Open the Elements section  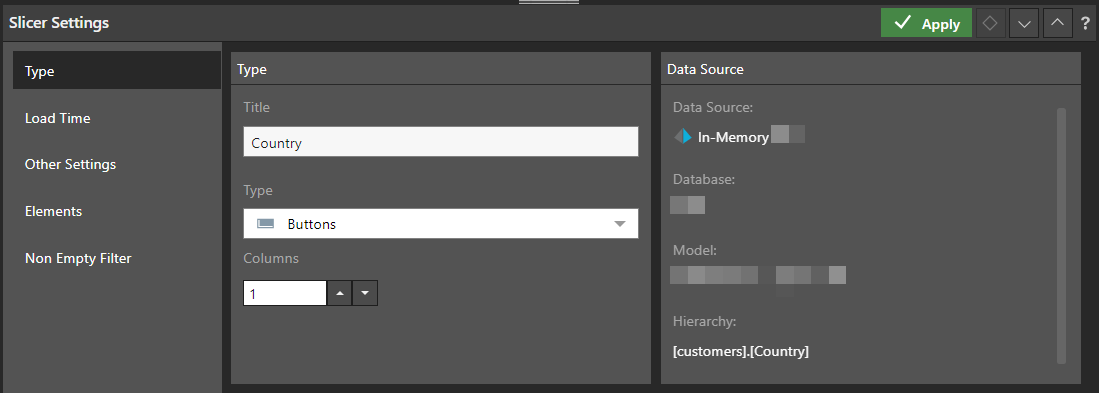pos(117,211)
